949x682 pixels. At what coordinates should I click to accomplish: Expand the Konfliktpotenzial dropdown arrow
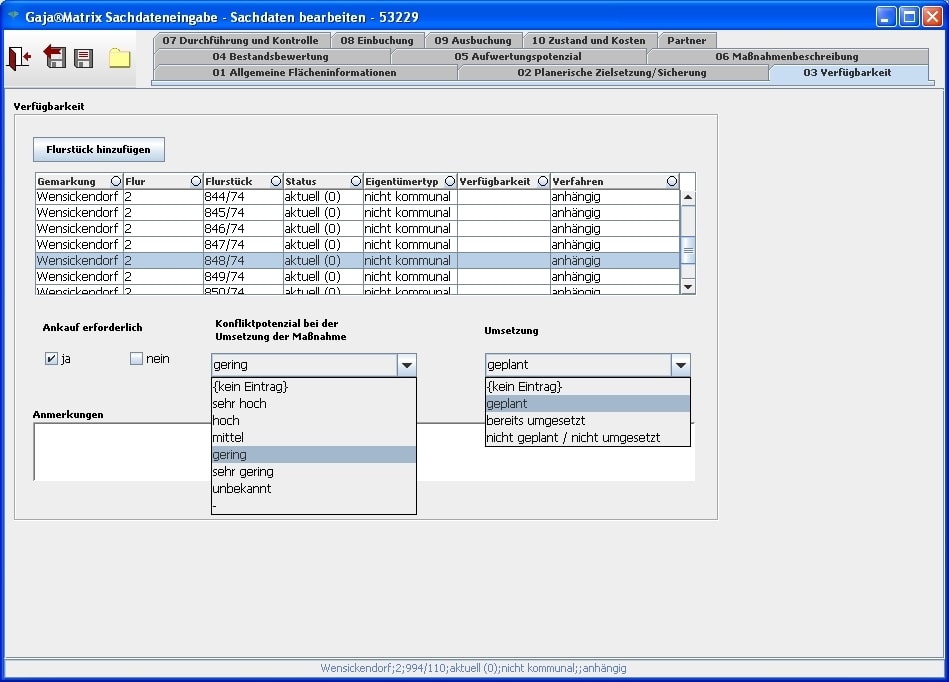(x=406, y=365)
